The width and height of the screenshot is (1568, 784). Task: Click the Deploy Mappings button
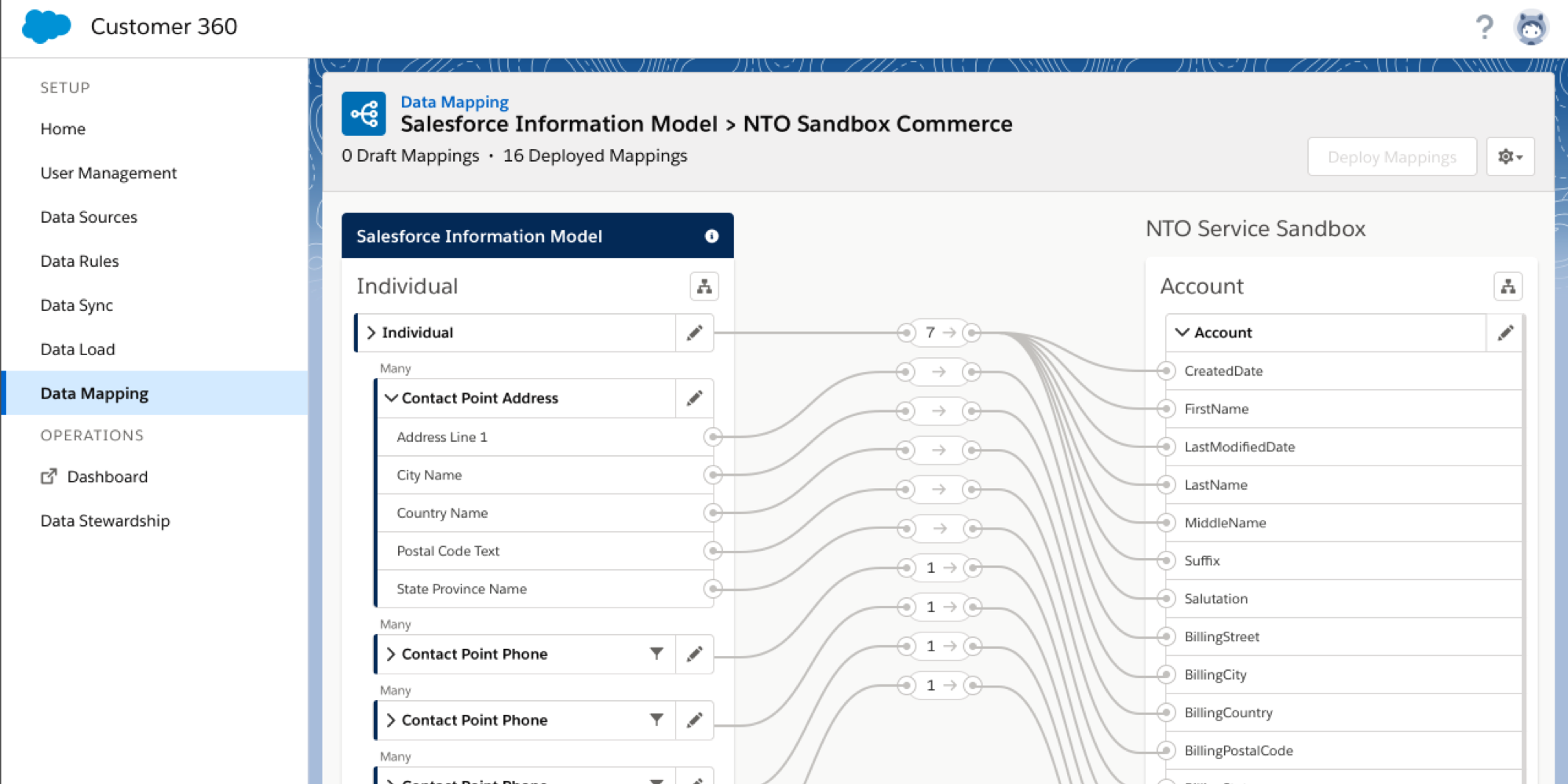click(1391, 157)
